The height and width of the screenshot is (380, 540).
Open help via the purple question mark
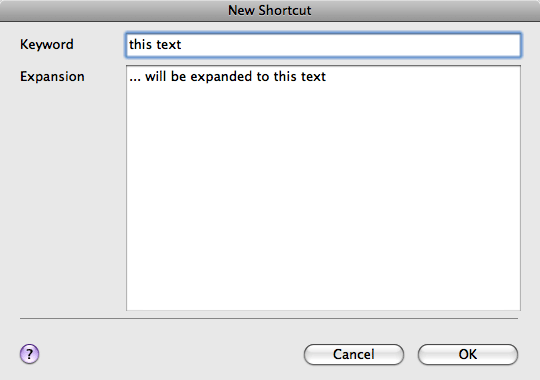tap(29, 354)
